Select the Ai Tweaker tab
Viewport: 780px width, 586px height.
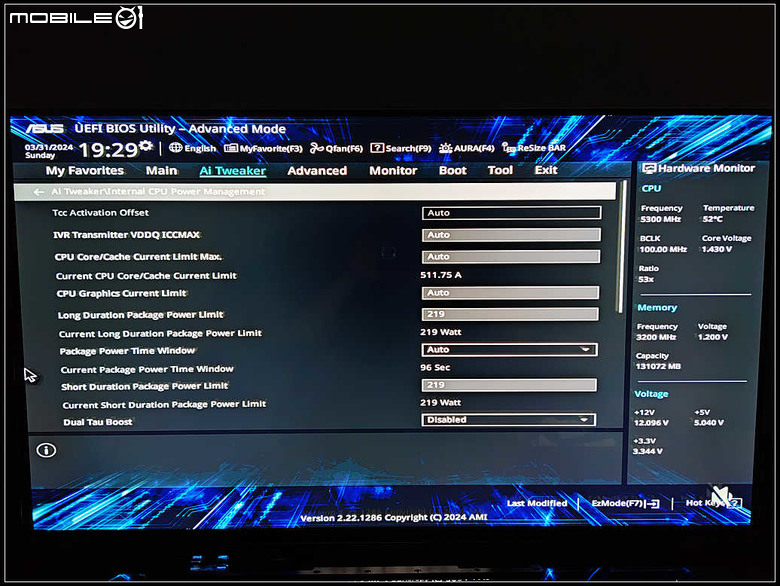click(x=232, y=171)
